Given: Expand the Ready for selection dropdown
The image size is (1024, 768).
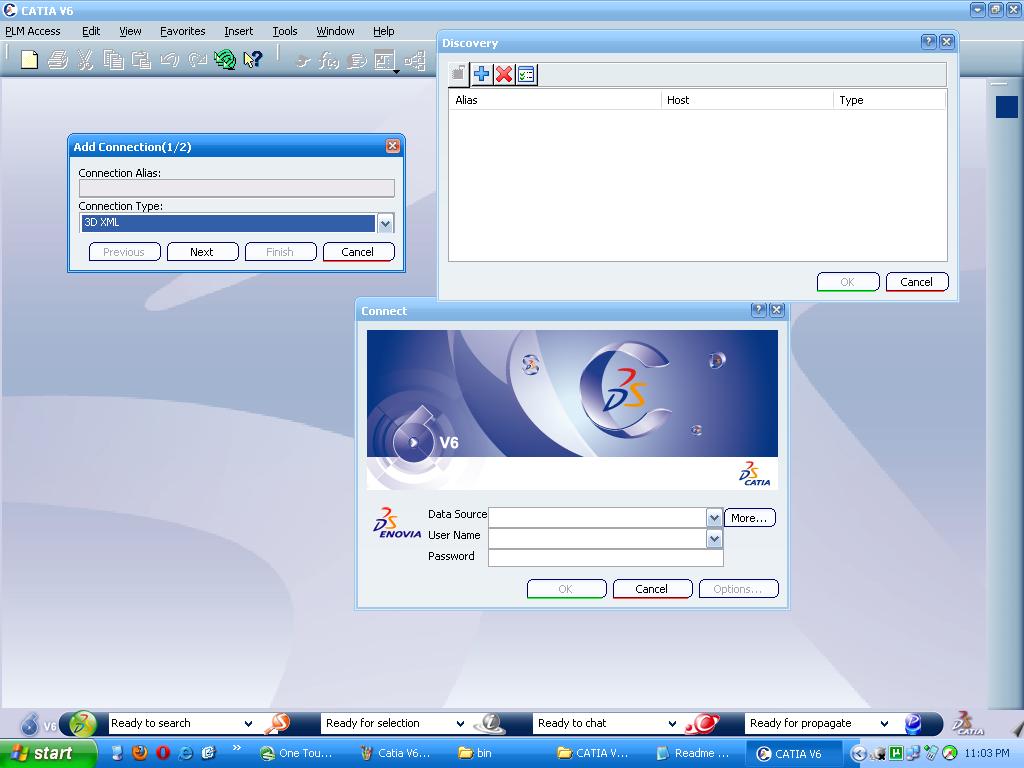Looking at the screenshot, I should (460, 724).
